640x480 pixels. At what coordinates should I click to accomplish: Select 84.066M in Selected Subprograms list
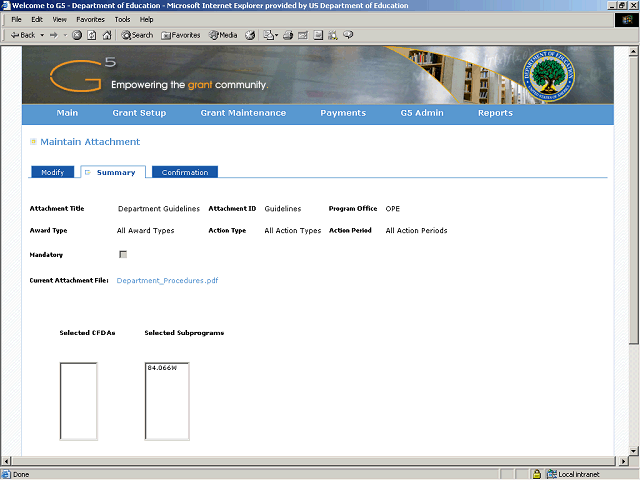pos(162,368)
